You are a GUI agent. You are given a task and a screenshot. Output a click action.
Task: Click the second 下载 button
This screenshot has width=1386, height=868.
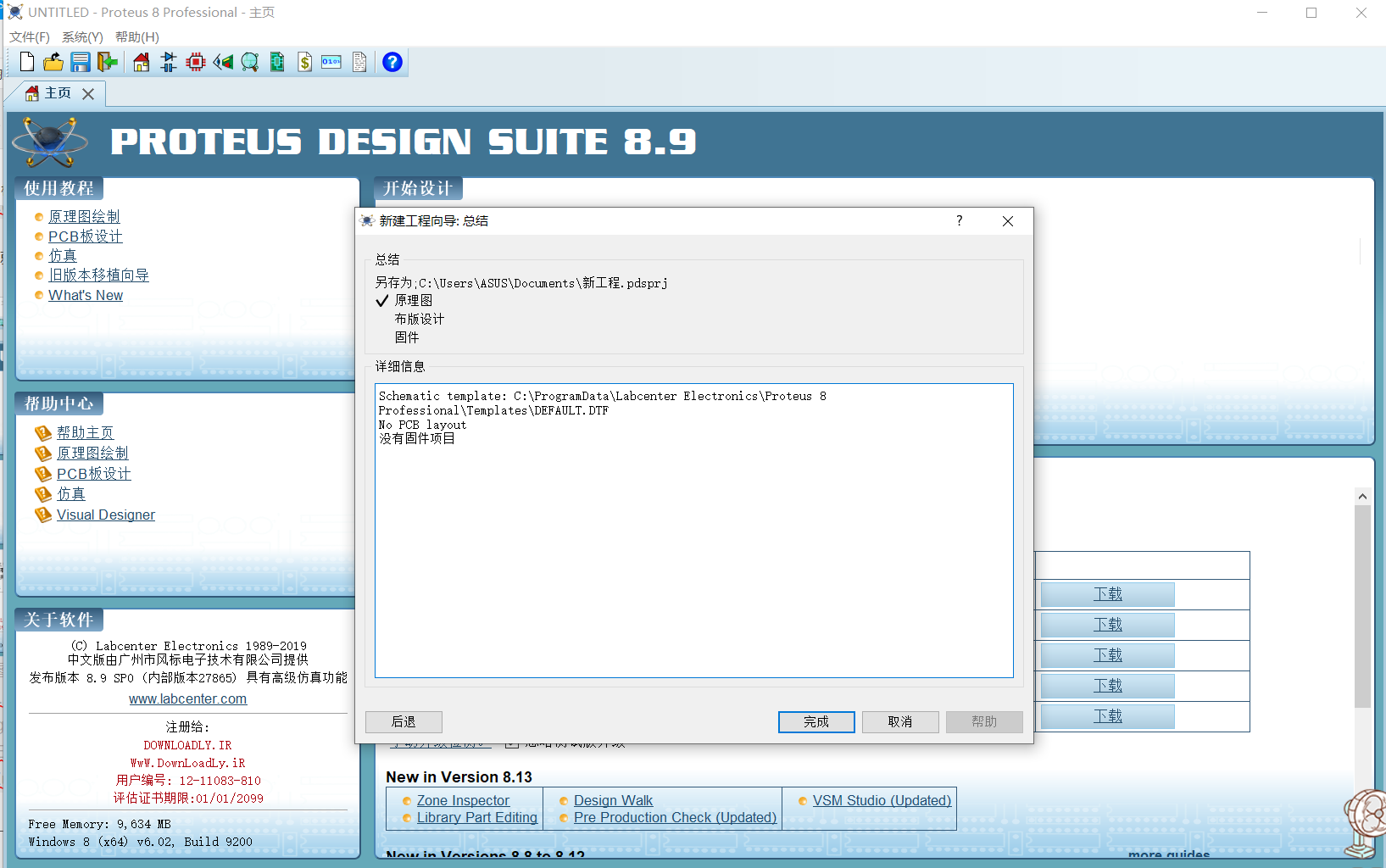pyautogui.click(x=1107, y=625)
